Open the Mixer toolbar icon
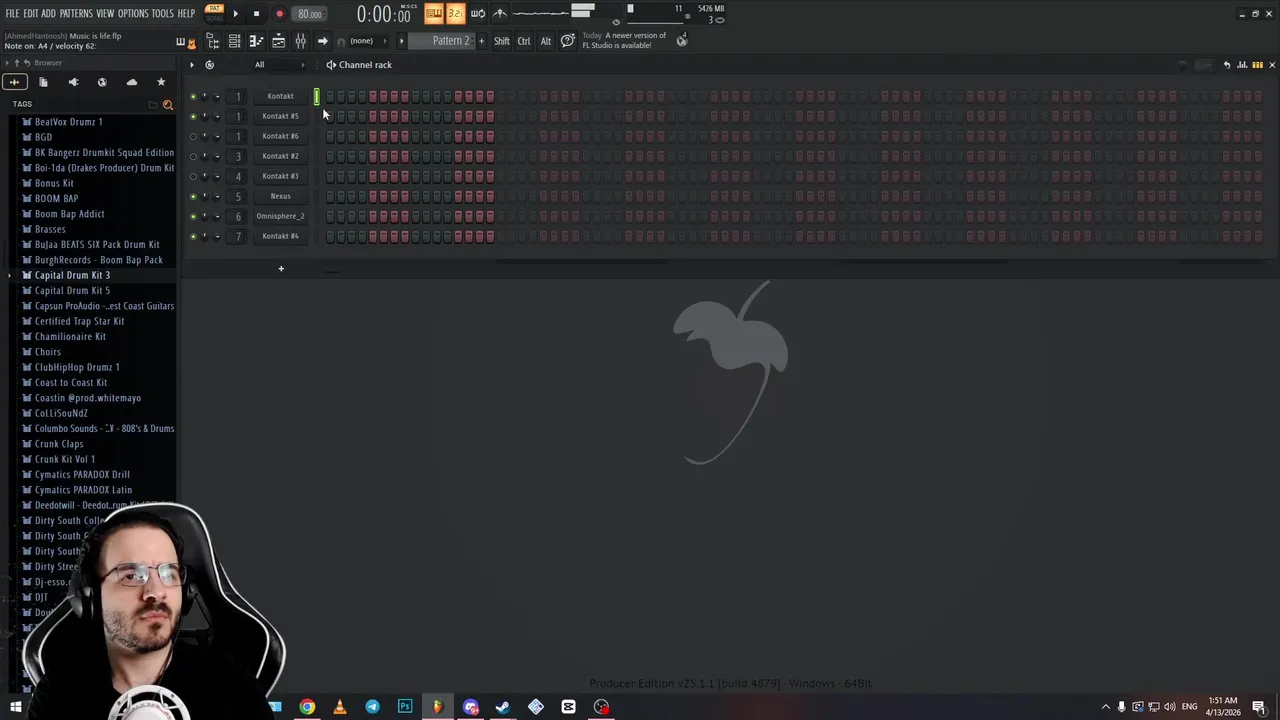 coord(300,41)
